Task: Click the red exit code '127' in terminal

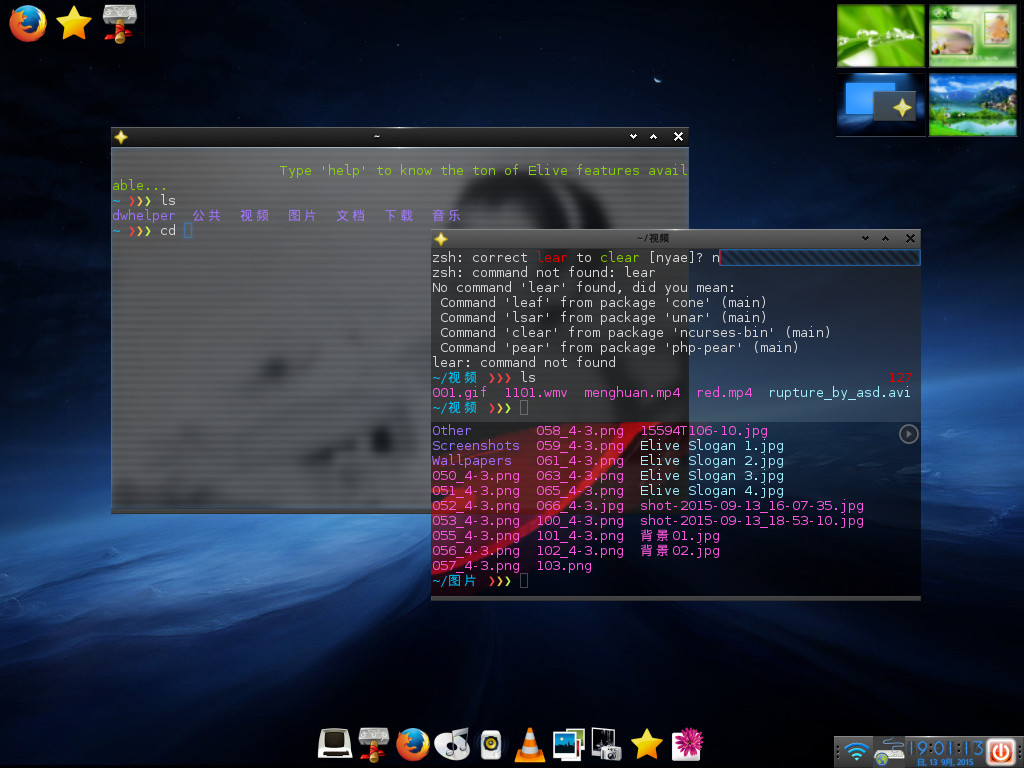Action: coord(900,377)
